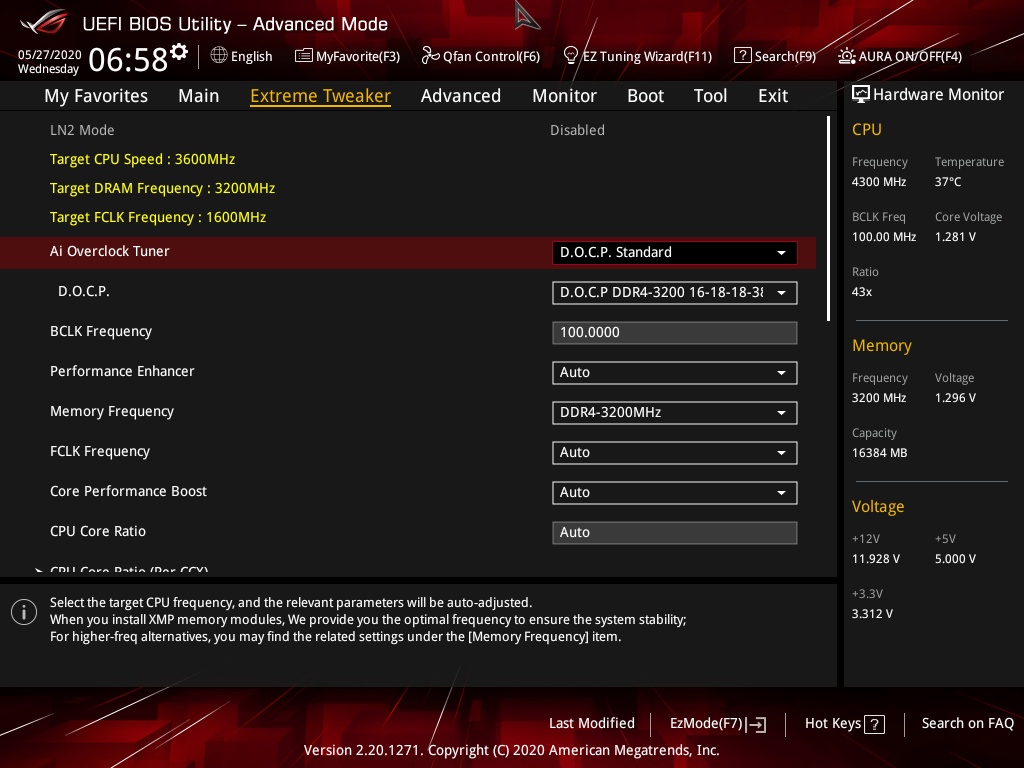Click the Last Modified button

click(x=591, y=723)
